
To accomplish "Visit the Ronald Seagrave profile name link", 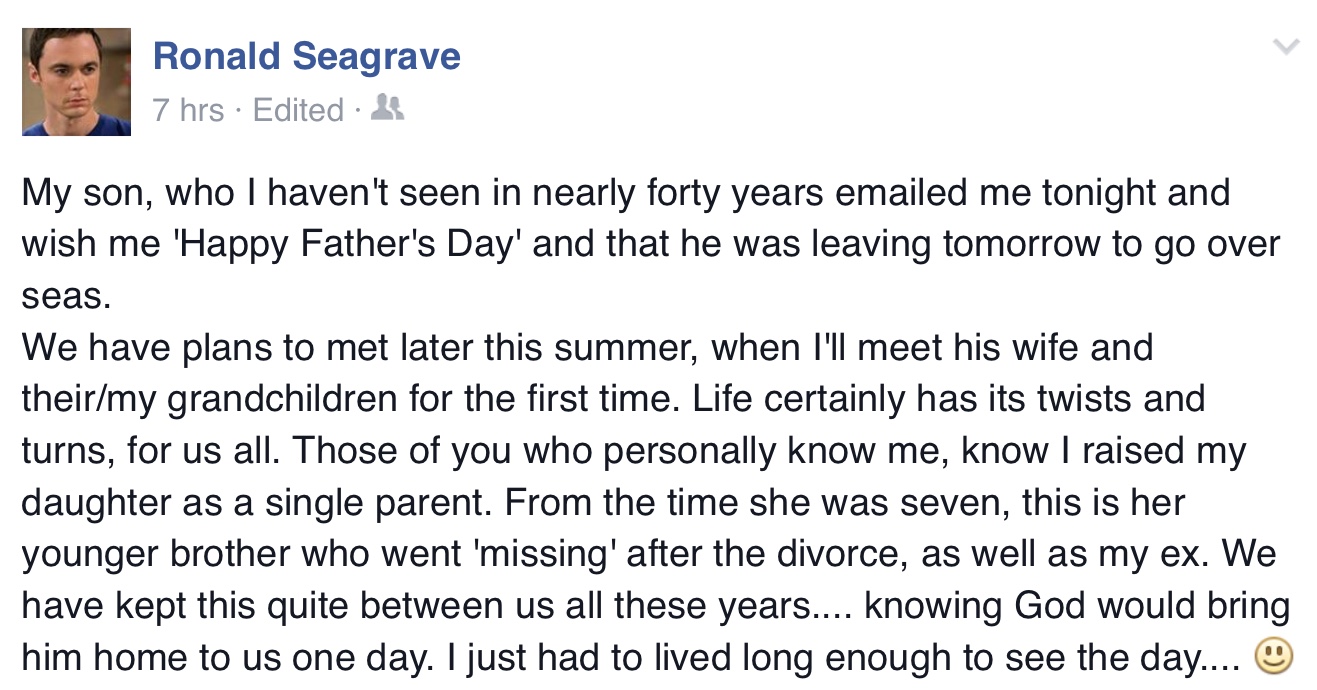I will pyautogui.click(x=307, y=56).
